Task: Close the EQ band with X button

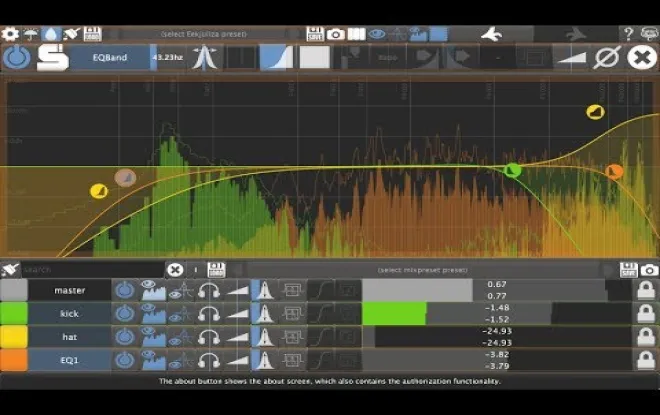Action: pyautogui.click(x=642, y=57)
